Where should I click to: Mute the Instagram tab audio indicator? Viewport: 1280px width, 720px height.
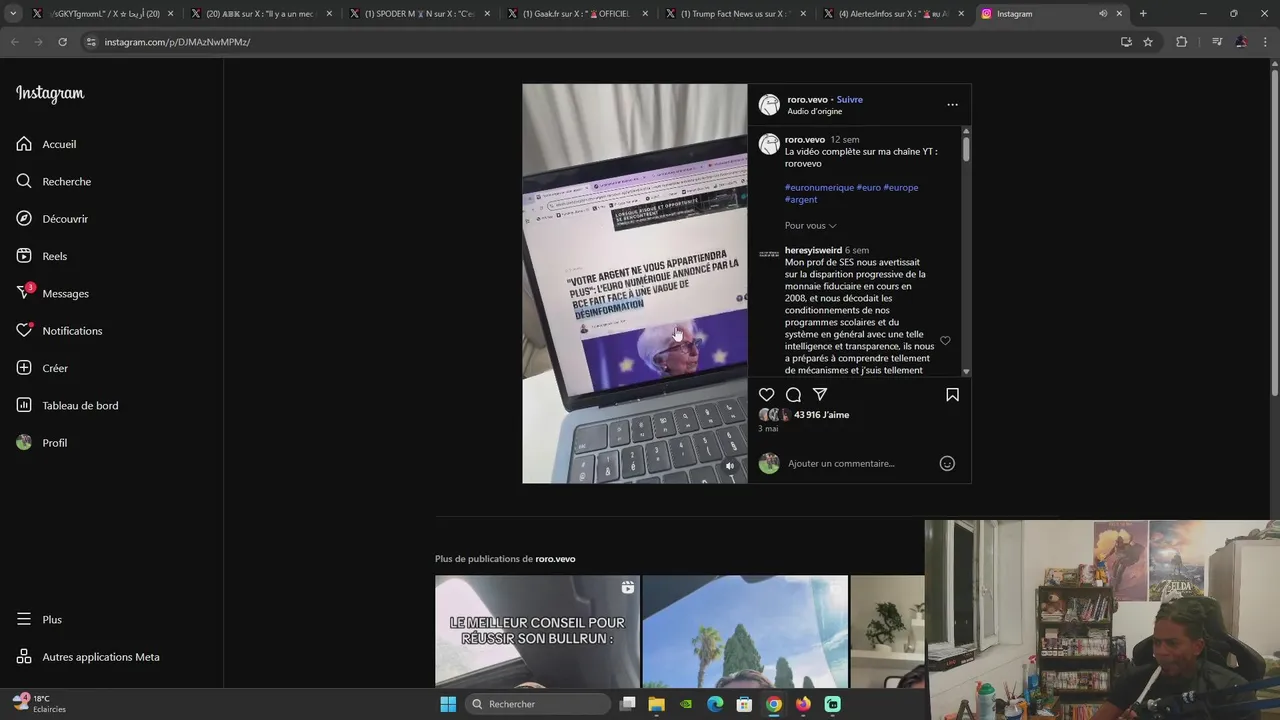click(1103, 14)
